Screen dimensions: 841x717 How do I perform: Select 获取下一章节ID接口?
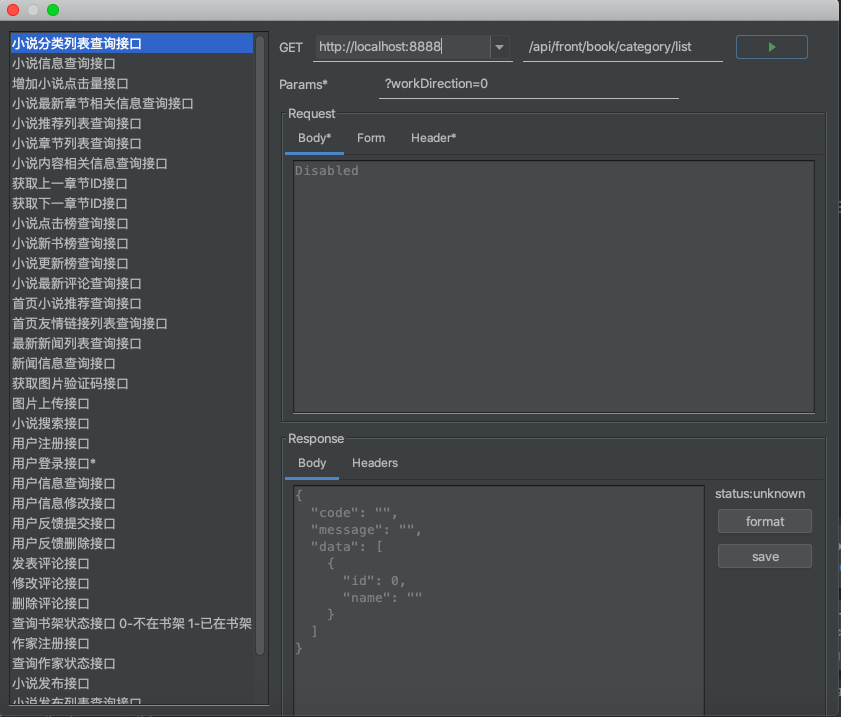(132, 204)
